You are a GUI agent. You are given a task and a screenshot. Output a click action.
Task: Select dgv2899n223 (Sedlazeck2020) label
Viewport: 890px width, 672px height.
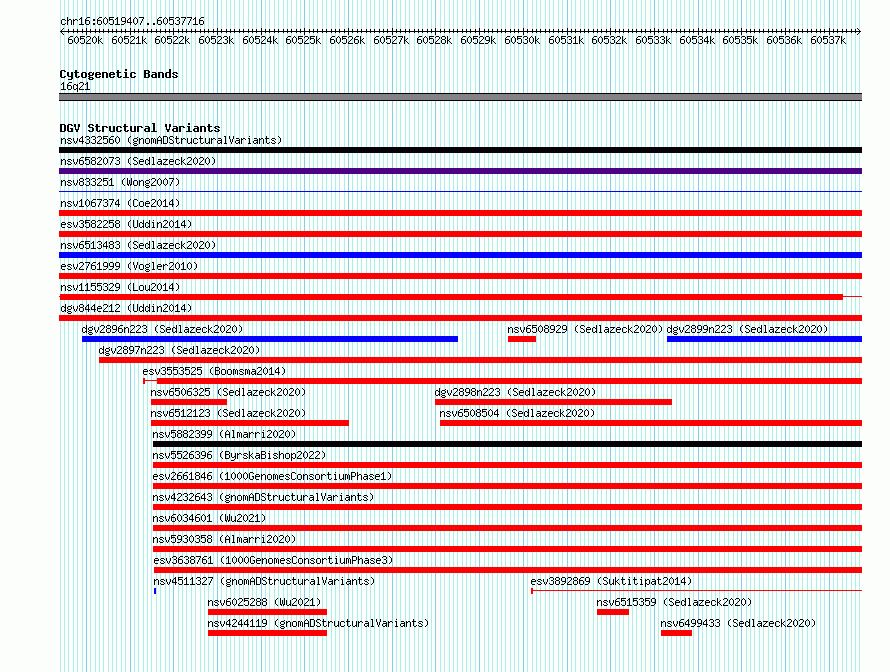[x=748, y=329]
